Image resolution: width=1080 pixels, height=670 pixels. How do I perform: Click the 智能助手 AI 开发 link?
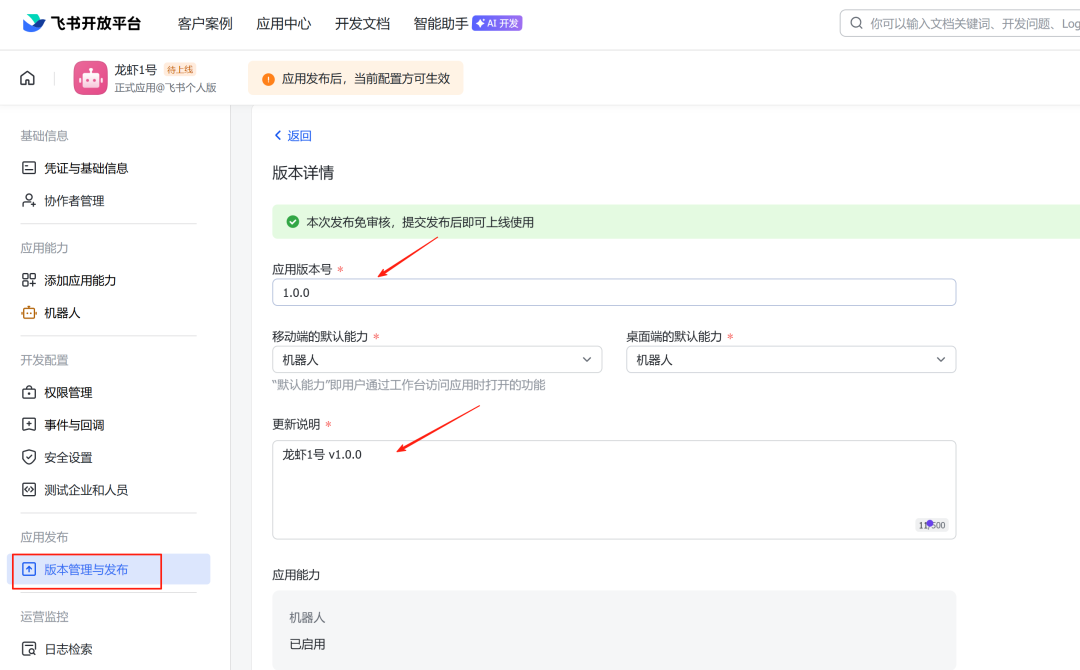467,23
